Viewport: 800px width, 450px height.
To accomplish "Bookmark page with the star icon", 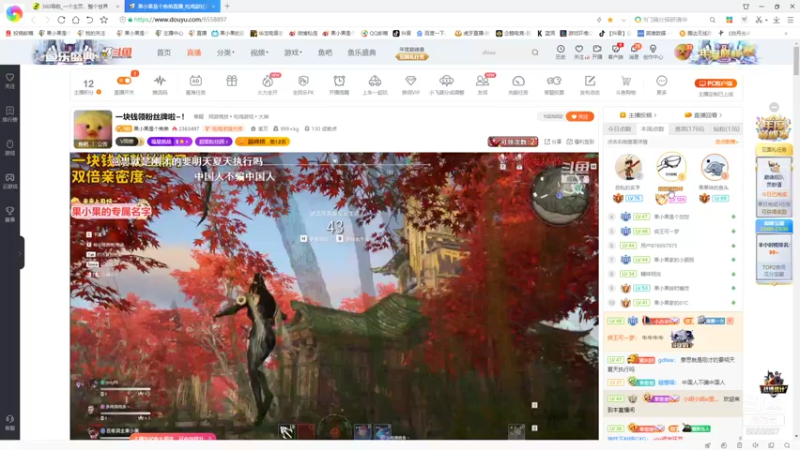I will 104,19.
